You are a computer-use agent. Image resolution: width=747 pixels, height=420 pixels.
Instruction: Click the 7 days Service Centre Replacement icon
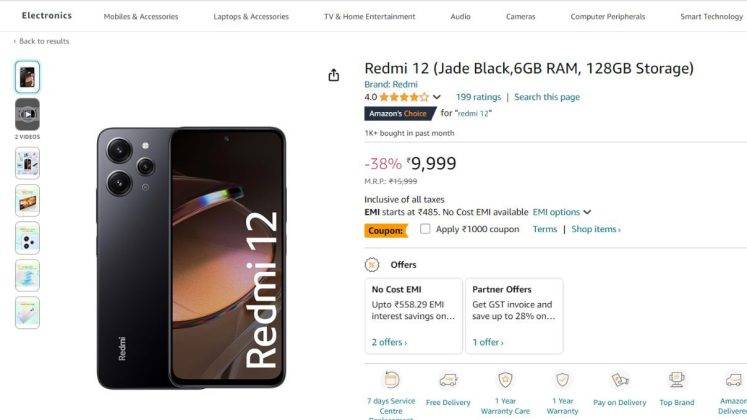[x=391, y=380]
